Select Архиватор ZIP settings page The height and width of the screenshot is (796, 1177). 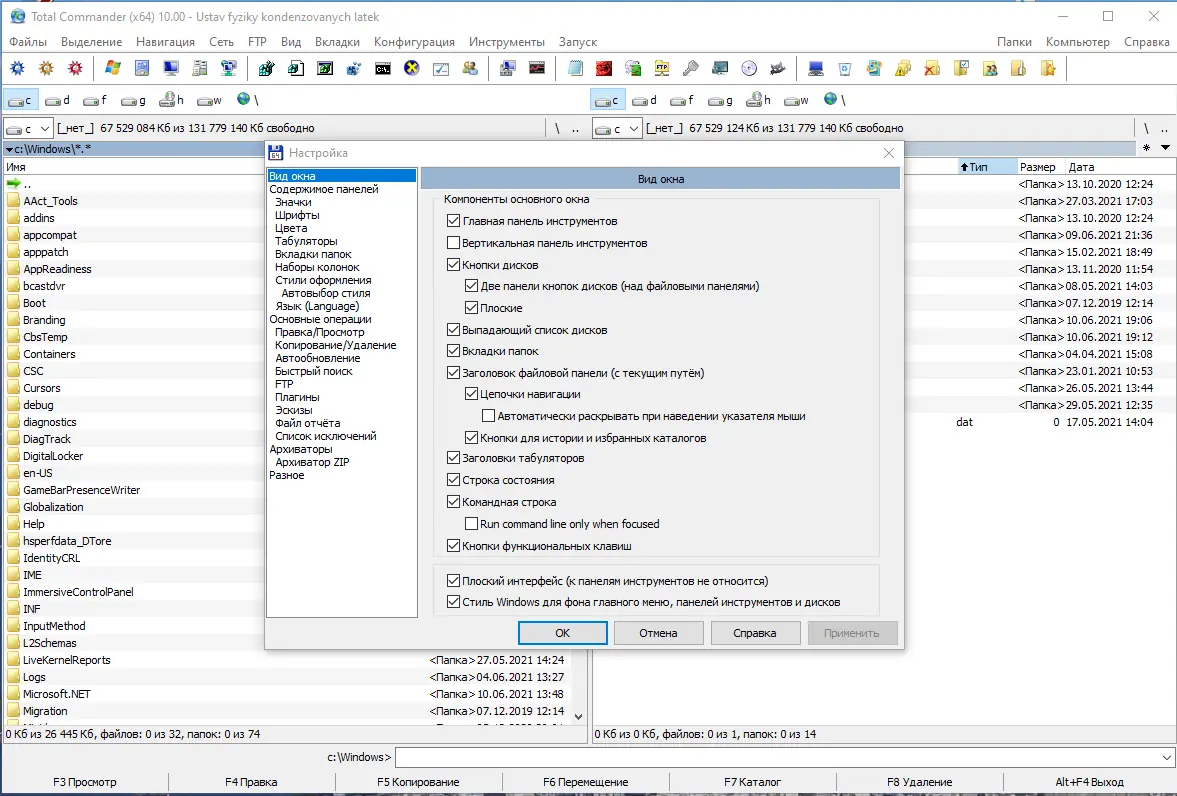pos(312,462)
